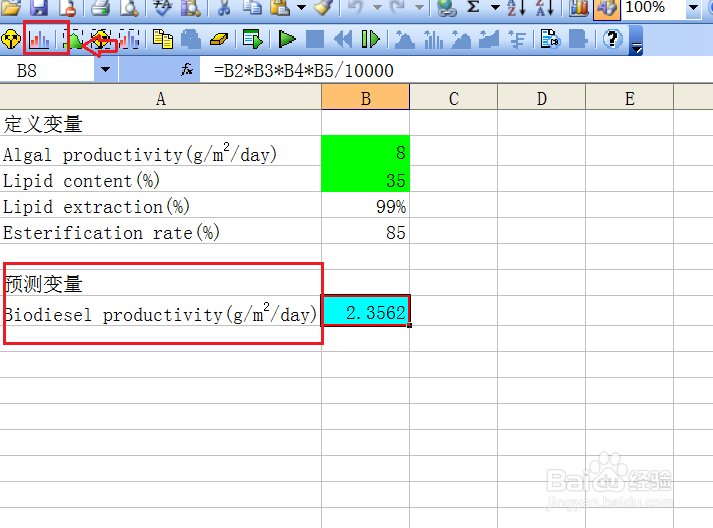Click the Select All Assumptions dashed green icon
713x528 pixels.
point(73,40)
